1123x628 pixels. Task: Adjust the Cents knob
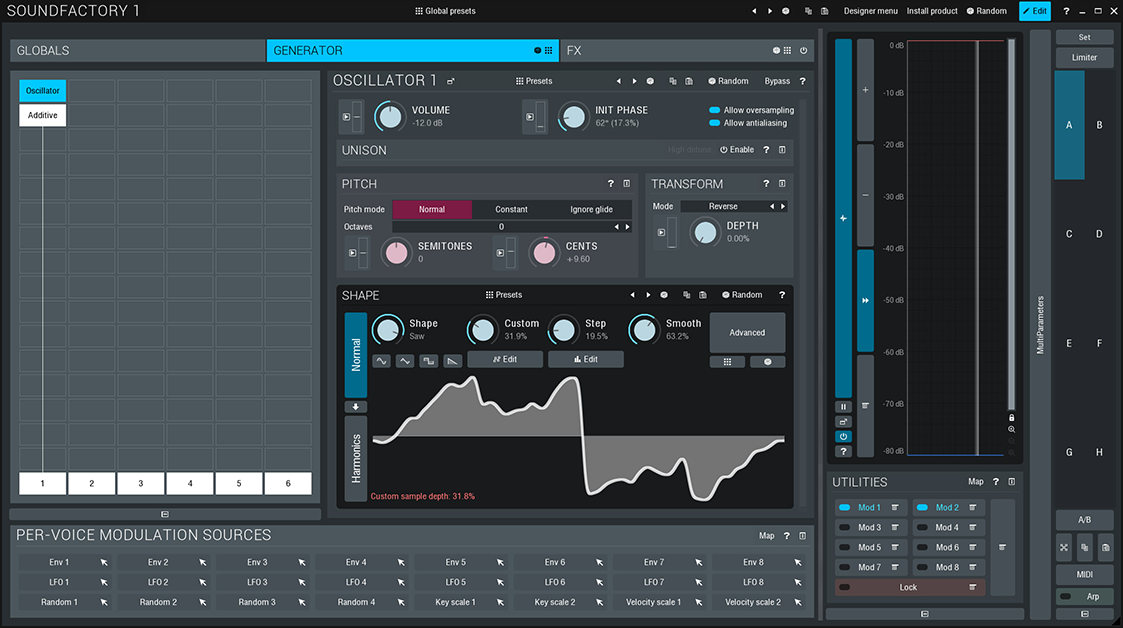click(x=544, y=252)
